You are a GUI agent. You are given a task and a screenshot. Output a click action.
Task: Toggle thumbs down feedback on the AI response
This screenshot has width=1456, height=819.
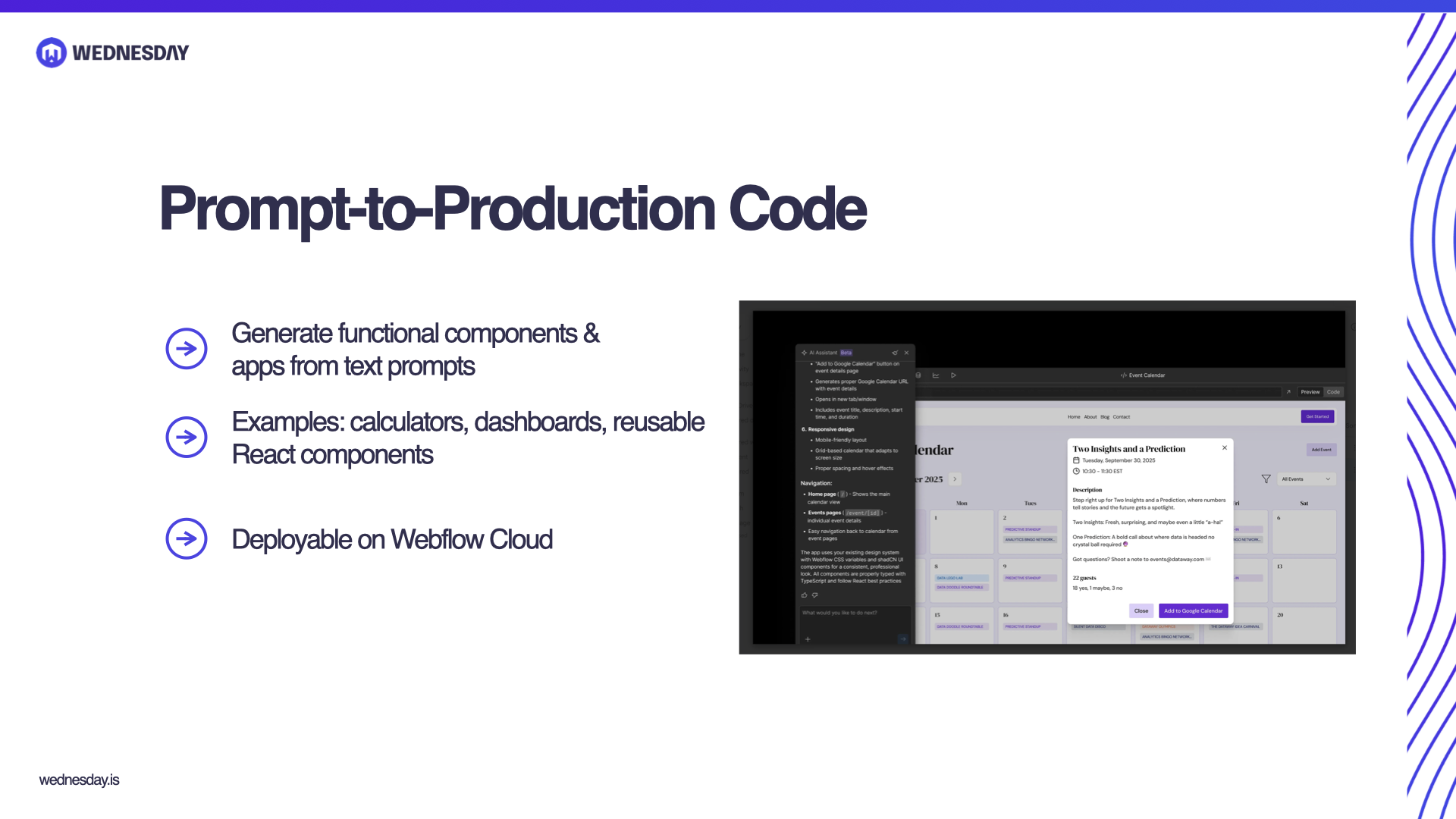[815, 595]
